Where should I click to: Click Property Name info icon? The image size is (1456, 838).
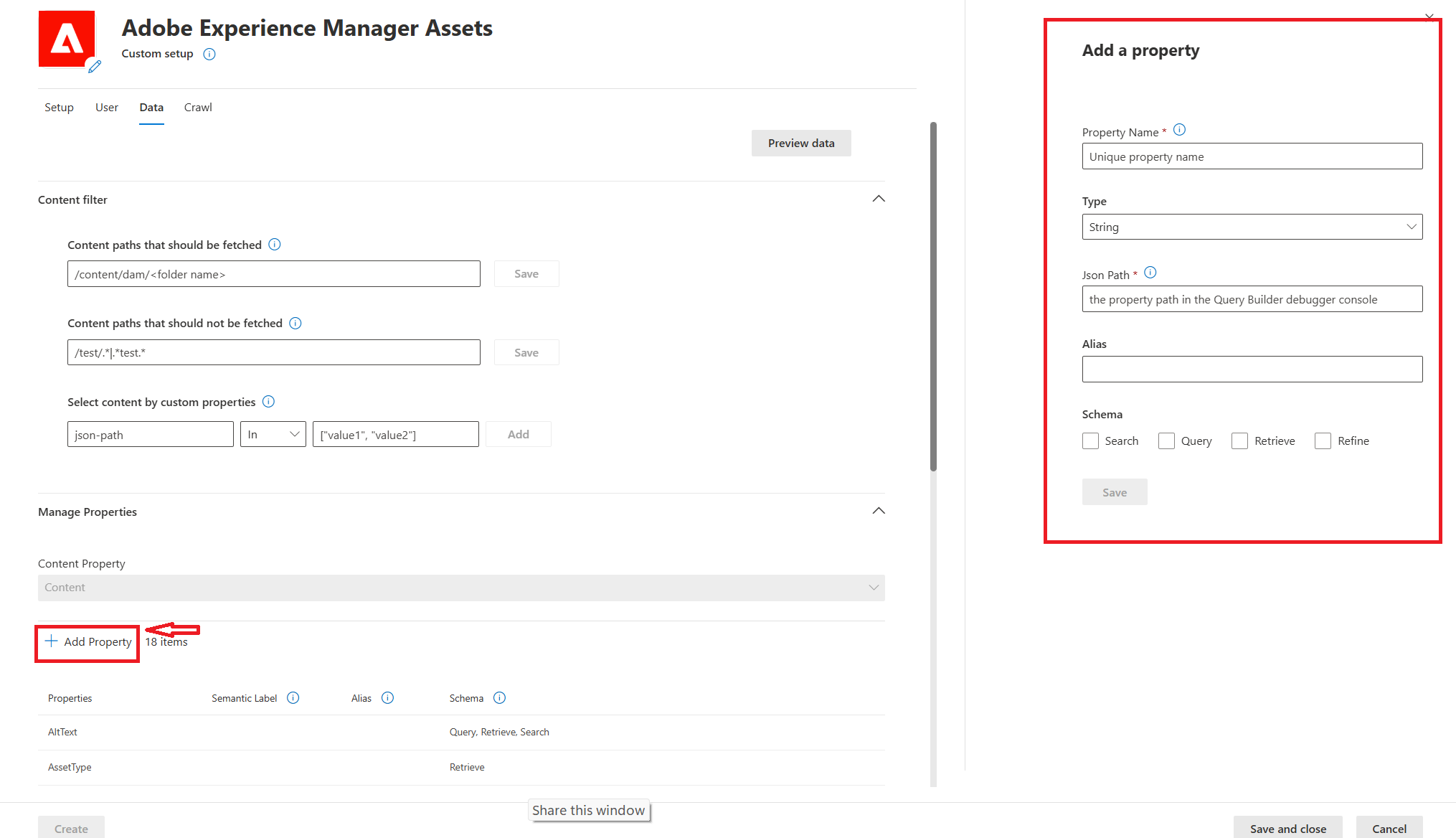tap(1180, 130)
